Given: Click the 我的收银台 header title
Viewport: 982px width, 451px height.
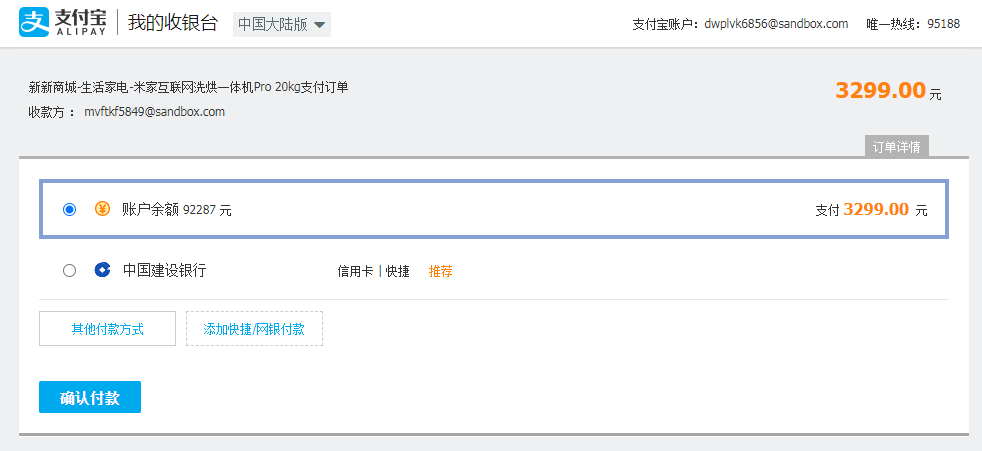Looking at the screenshot, I should pos(173,23).
